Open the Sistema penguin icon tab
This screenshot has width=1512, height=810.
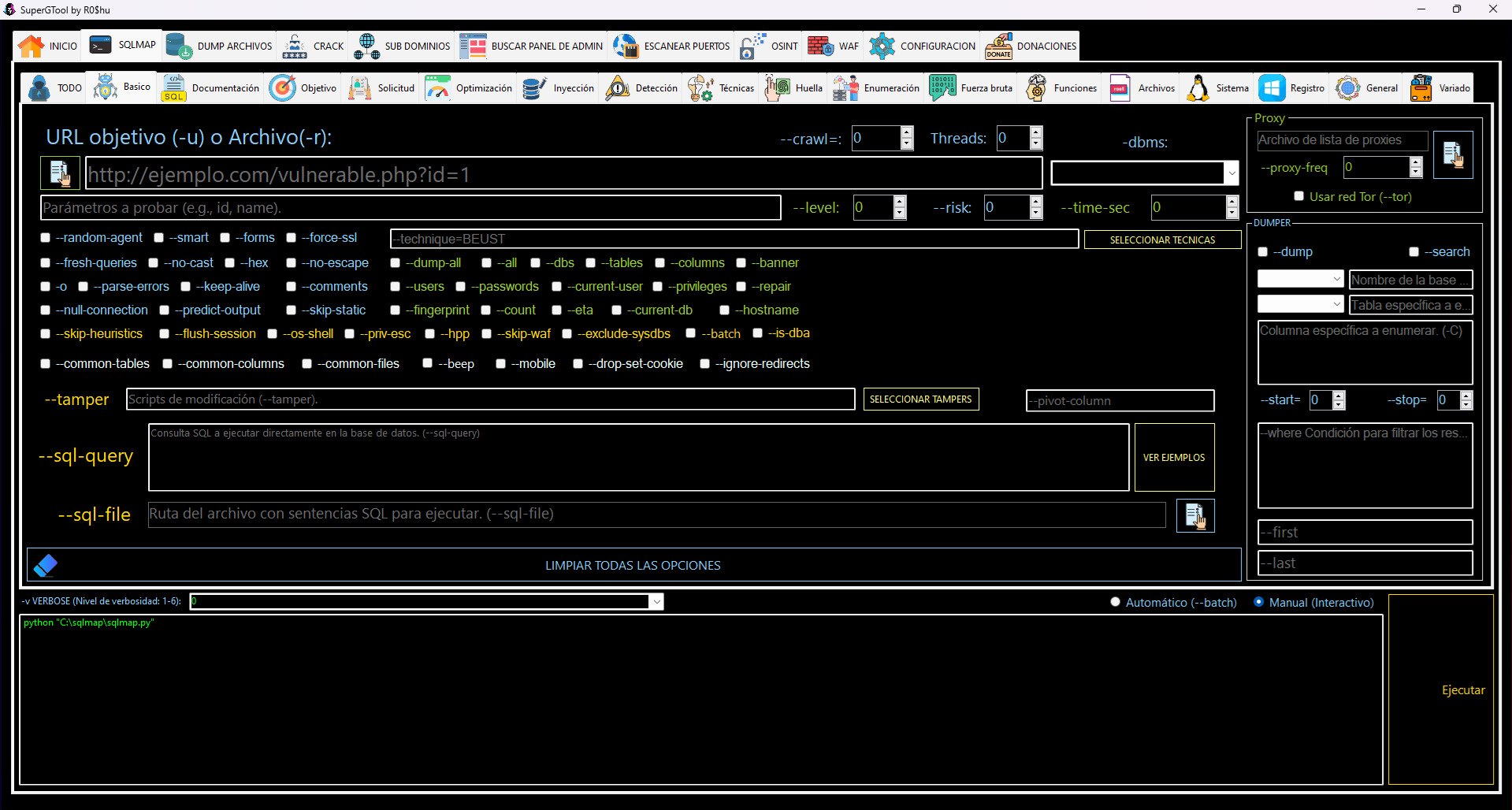tap(1198, 88)
